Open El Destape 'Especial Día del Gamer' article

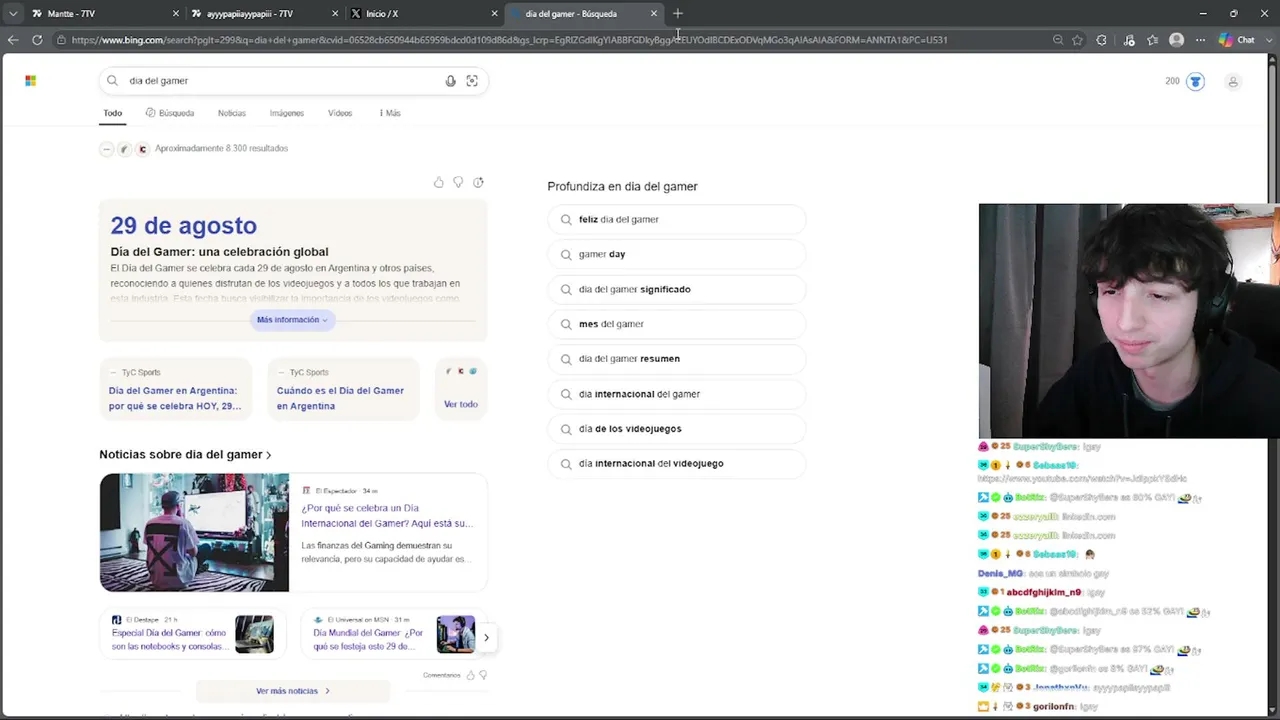coord(190,635)
